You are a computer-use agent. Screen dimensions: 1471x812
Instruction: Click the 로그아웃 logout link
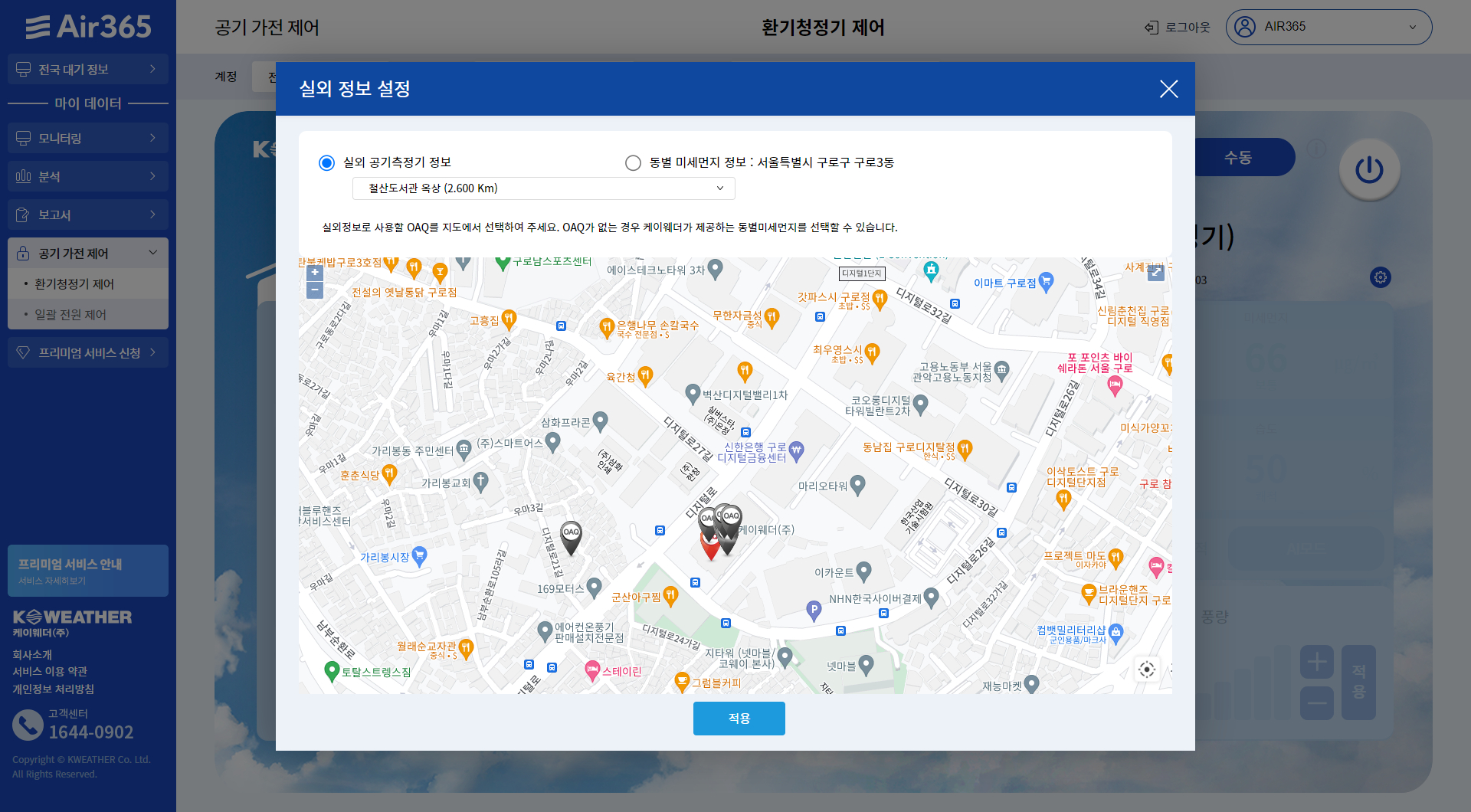[x=1178, y=27]
